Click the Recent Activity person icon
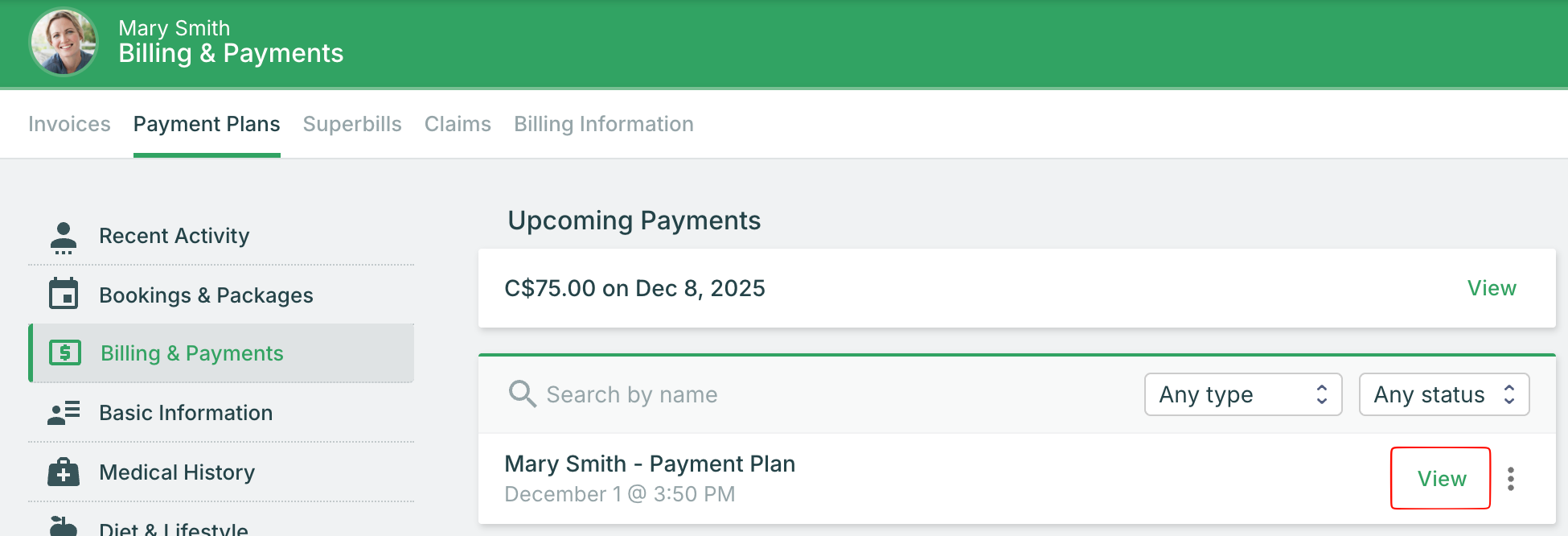 (64, 237)
